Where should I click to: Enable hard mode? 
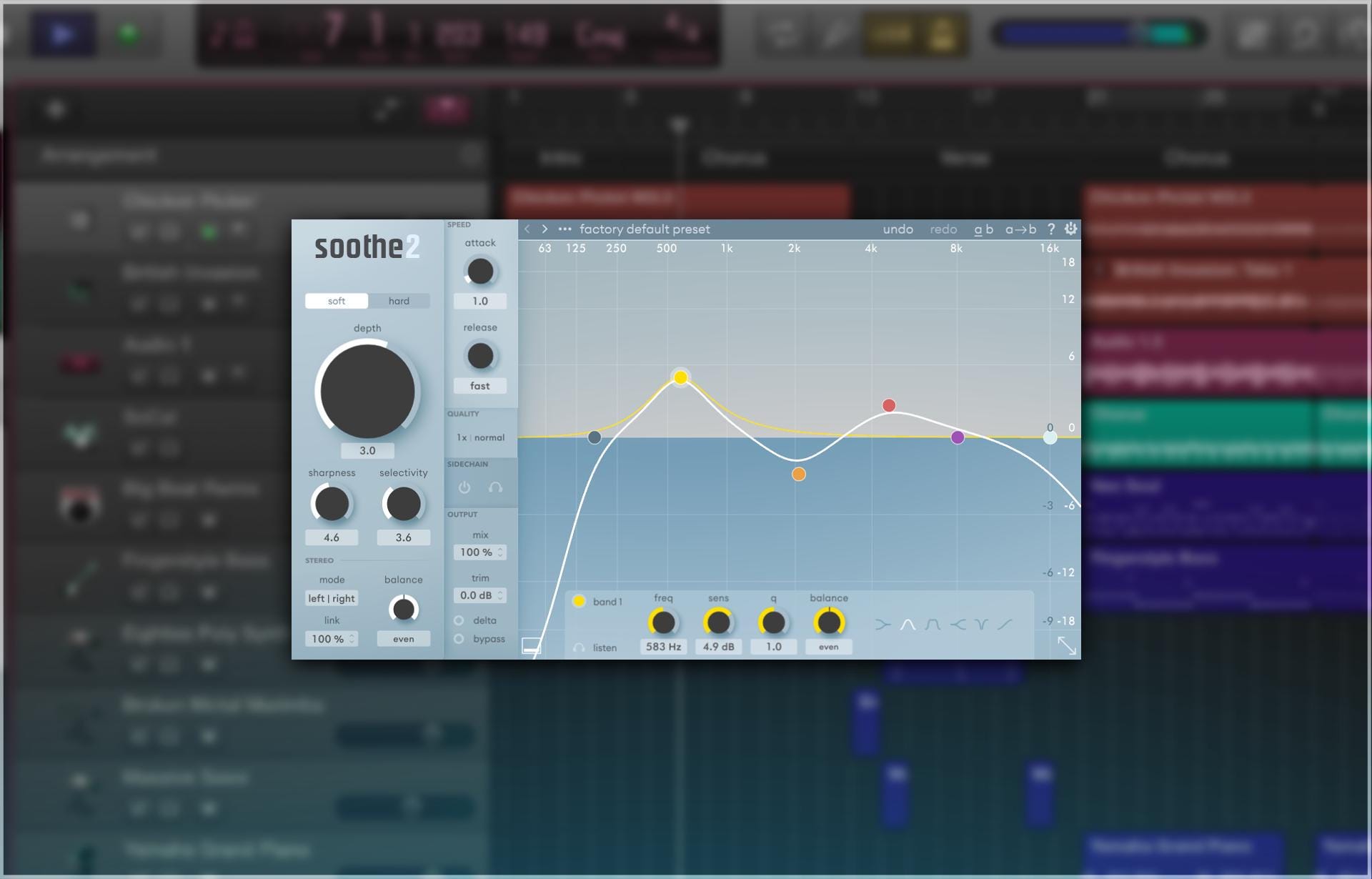point(399,301)
